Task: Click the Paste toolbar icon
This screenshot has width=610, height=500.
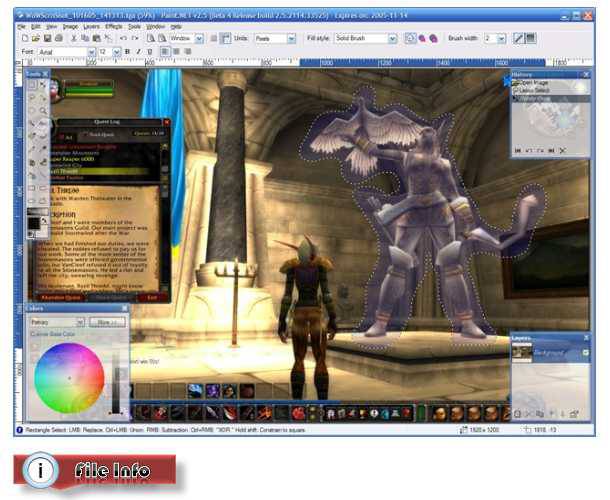Action: [x=96, y=38]
